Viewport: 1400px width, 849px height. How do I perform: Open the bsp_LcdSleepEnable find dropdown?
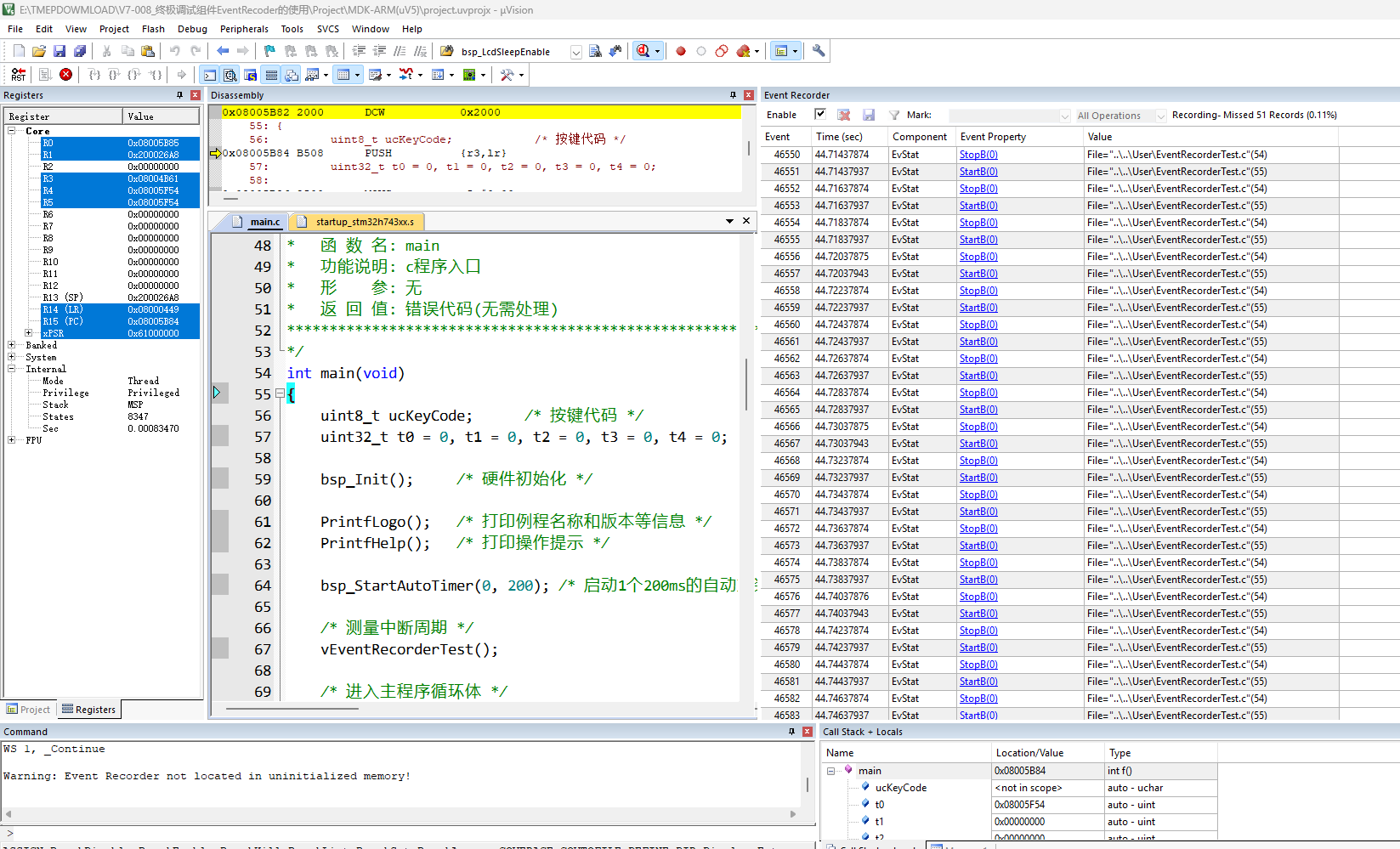(x=575, y=52)
